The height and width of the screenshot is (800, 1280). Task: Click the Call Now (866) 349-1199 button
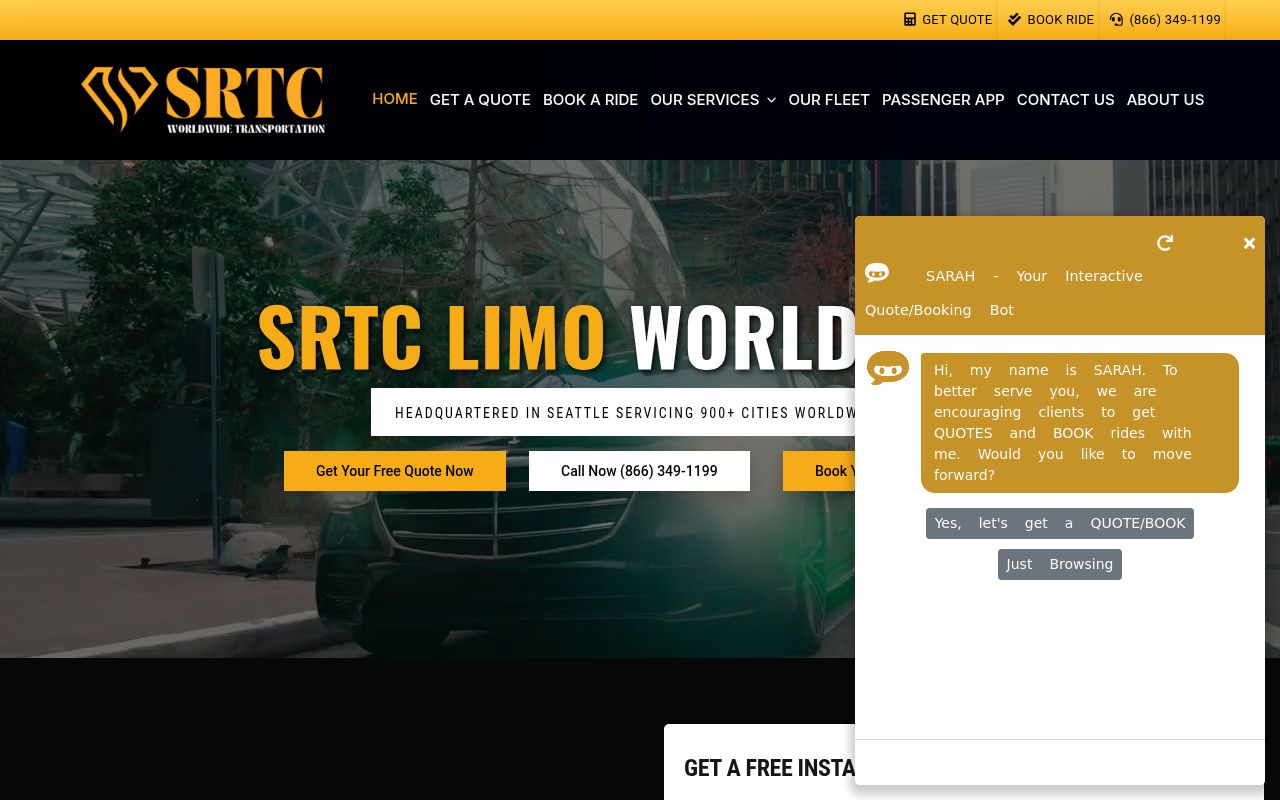[639, 471]
